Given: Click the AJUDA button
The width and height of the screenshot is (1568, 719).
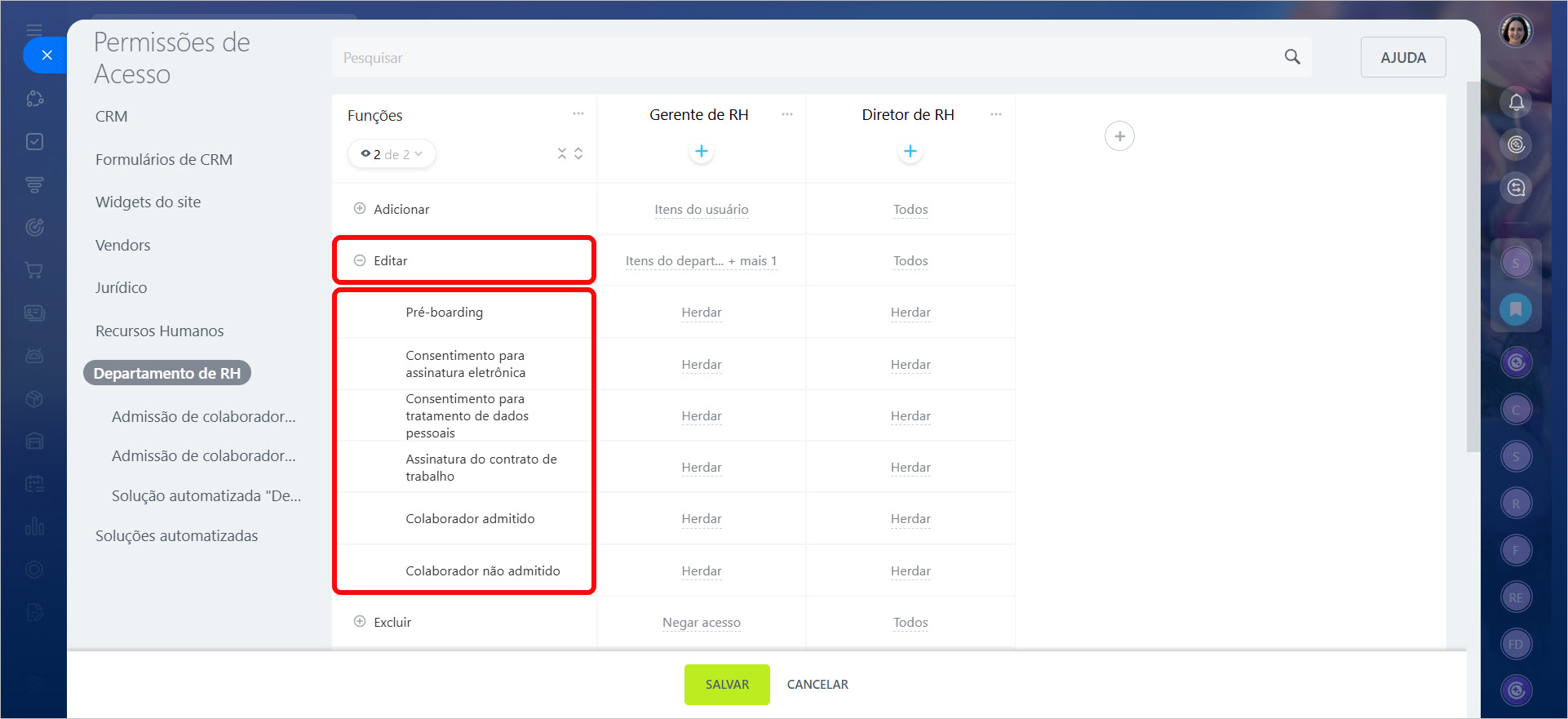Looking at the screenshot, I should pos(1403,57).
